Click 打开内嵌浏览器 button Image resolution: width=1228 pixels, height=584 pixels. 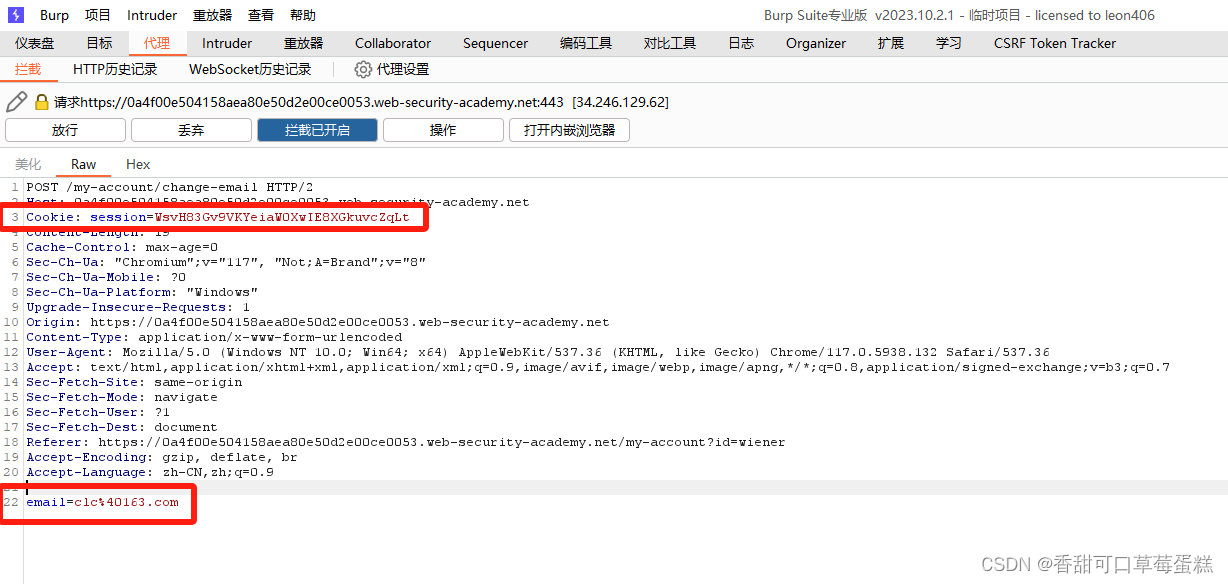[569, 130]
